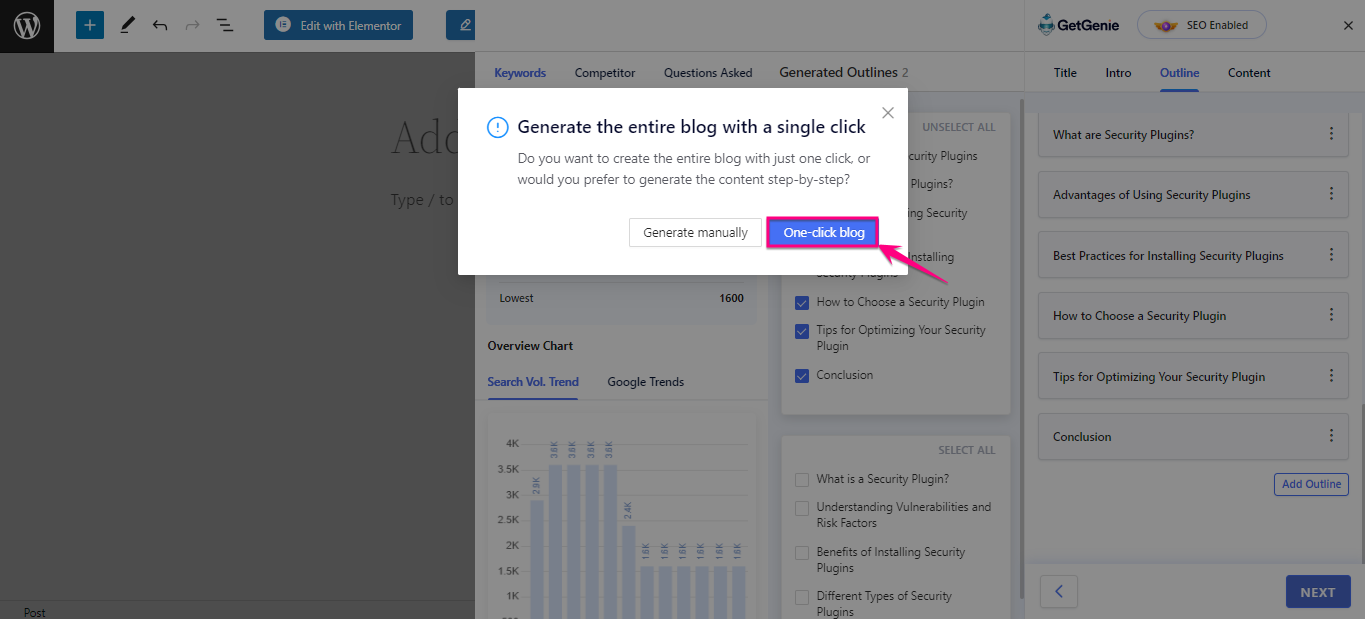
Task: Open options for Conclusion outline
Action: [1331, 436]
